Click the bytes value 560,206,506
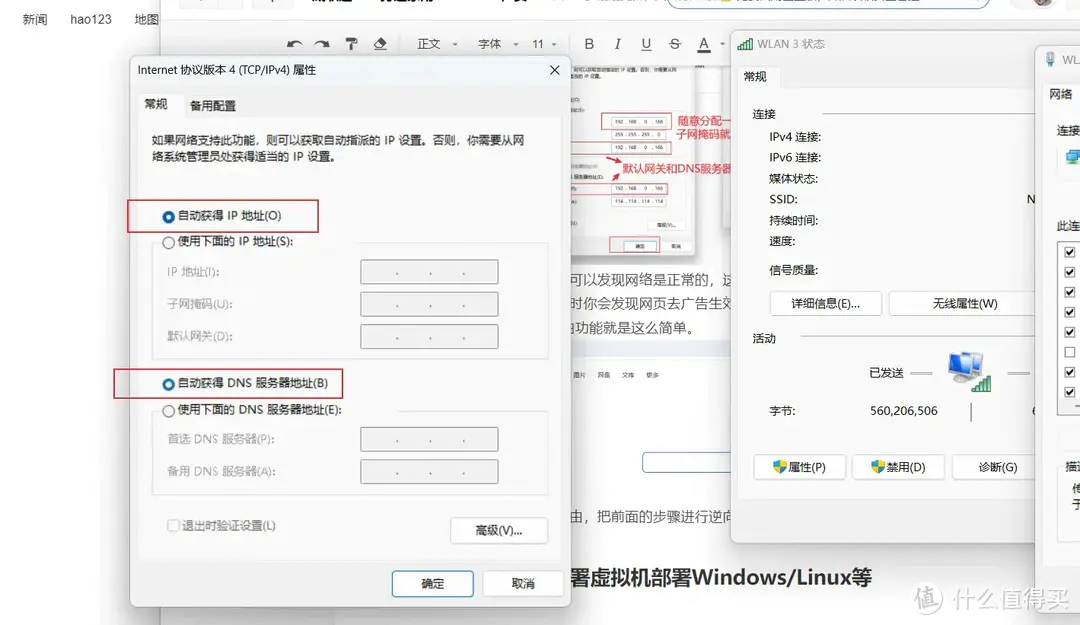Viewport: 1080px width, 625px height. 904,411
